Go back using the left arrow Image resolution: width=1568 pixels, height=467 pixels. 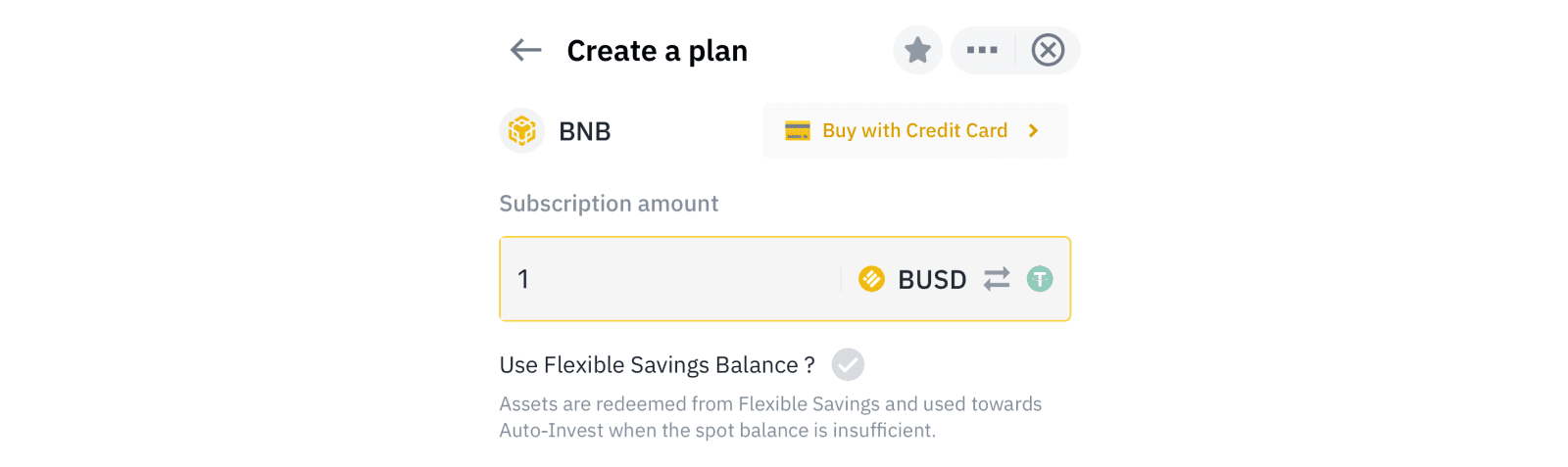(526, 50)
